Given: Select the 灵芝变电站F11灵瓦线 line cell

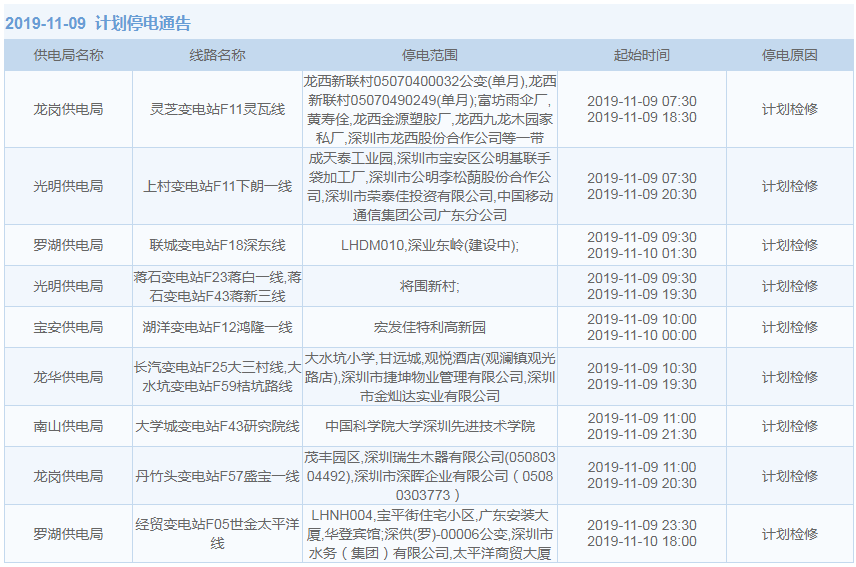Looking at the screenshot, I should 217,109.
